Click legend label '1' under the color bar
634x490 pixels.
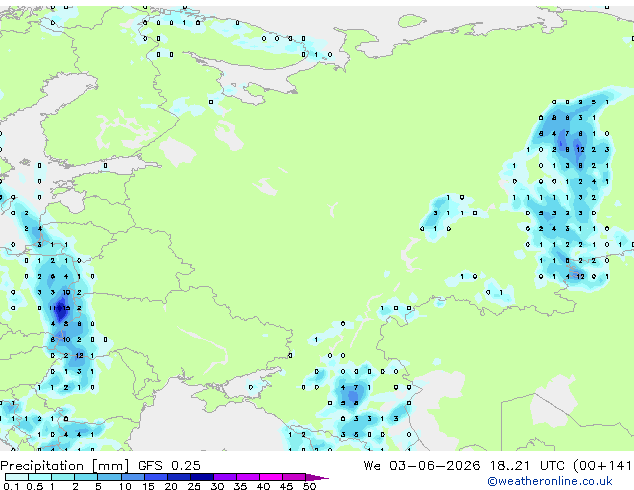point(52,486)
